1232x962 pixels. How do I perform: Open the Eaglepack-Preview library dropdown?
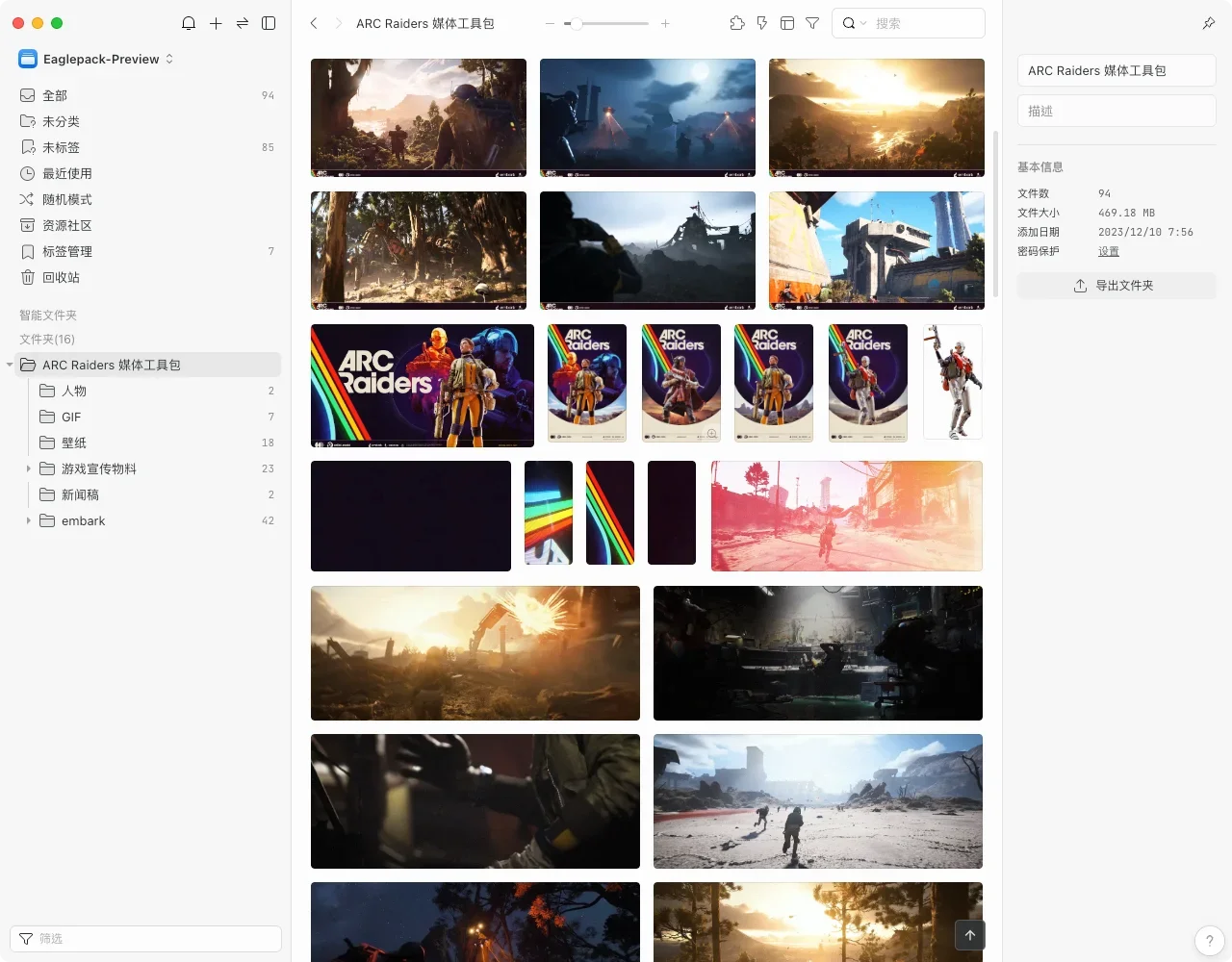tap(96, 59)
